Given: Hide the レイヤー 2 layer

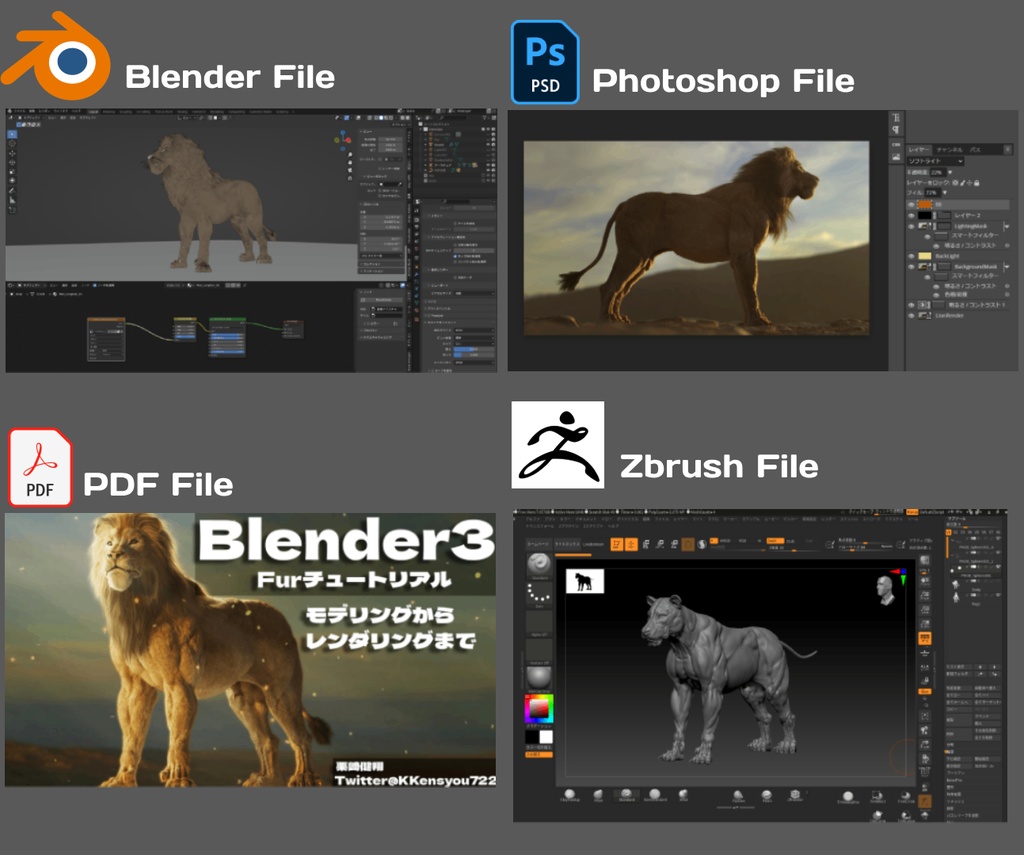Looking at the screenshot, I should point(911,216).
